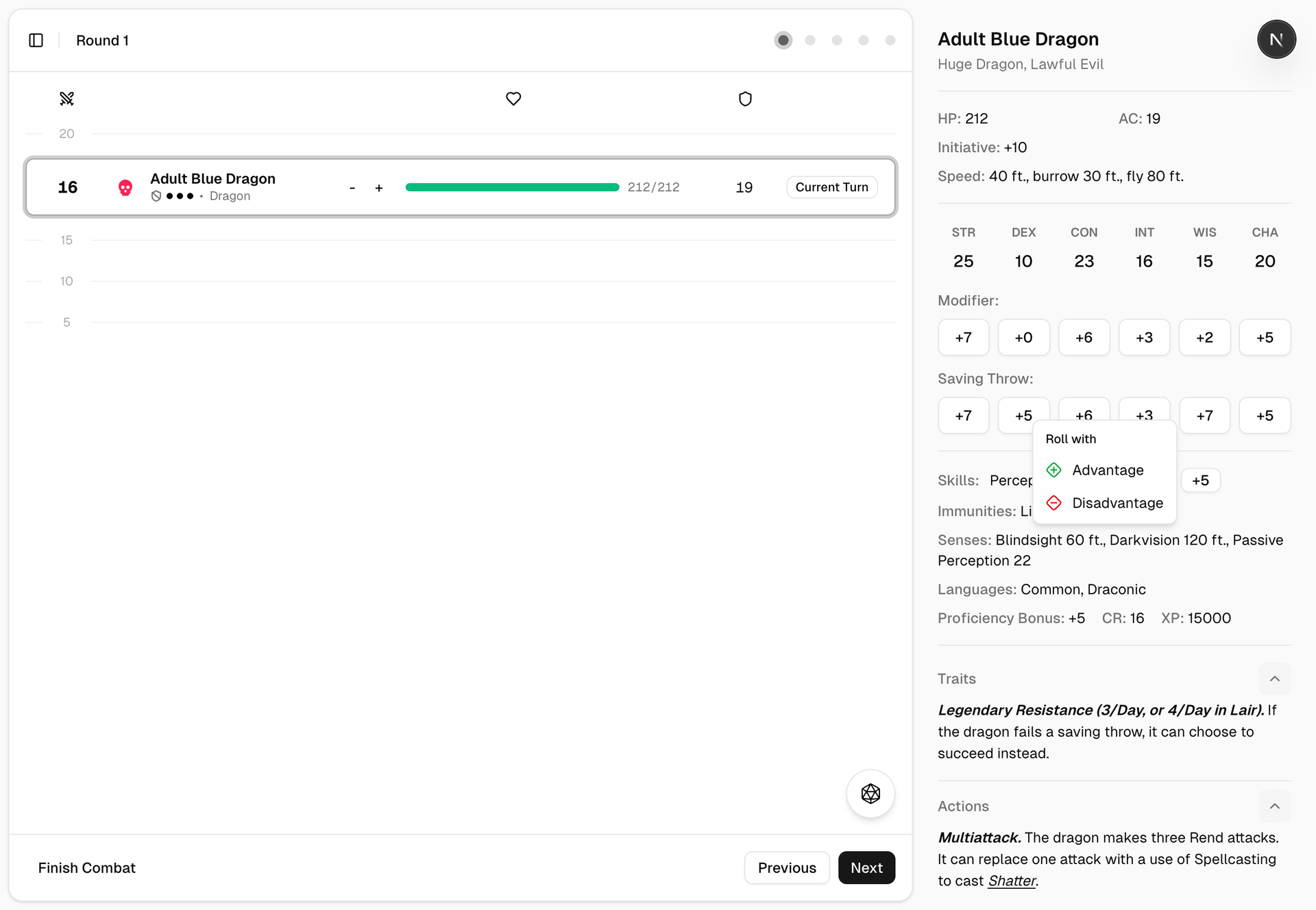Click the N avatar badge

tap(1276, 40)
